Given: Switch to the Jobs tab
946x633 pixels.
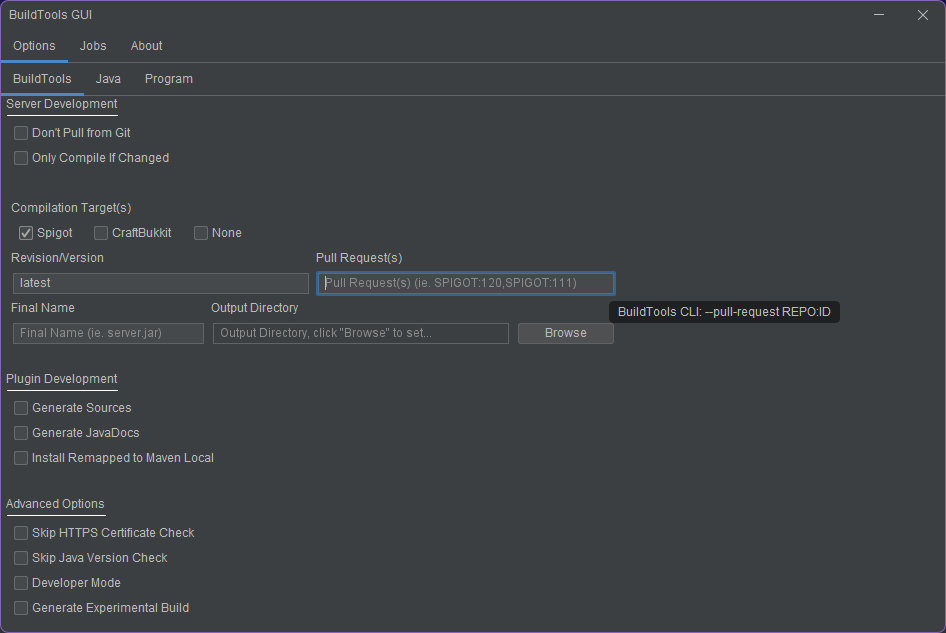Looking at the screenshot, I should coord(93,46).
